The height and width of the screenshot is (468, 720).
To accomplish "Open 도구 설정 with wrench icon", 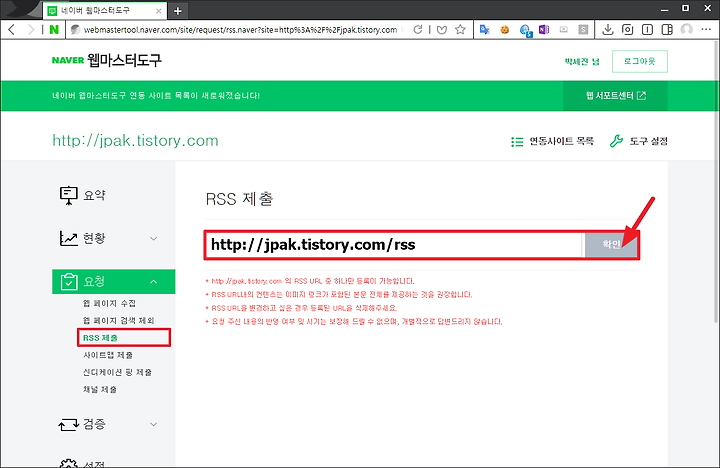I will click(x=638, y=141).
